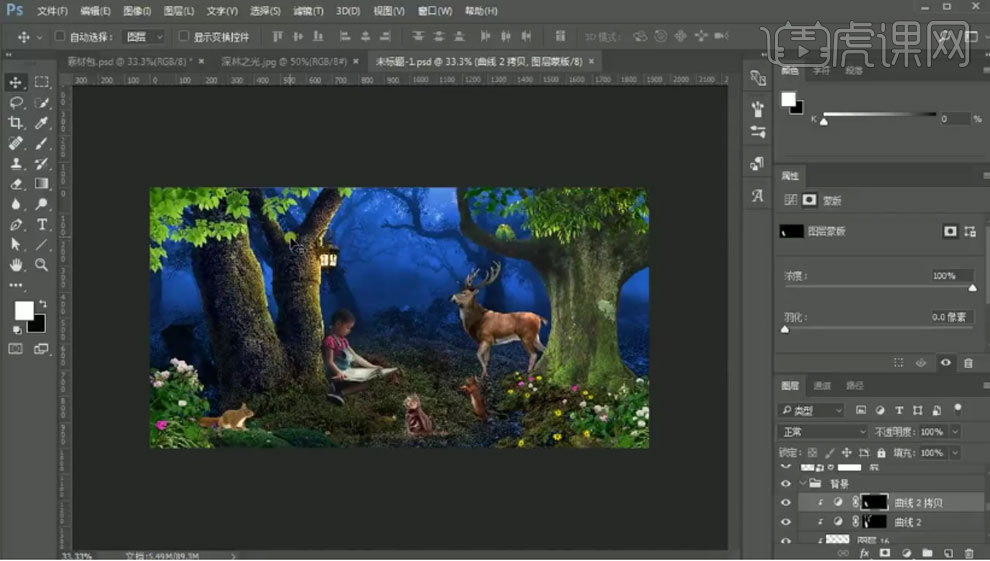Select the Move tool in toolbox
This screenshot has width=990, height=561.
point(16,82)
